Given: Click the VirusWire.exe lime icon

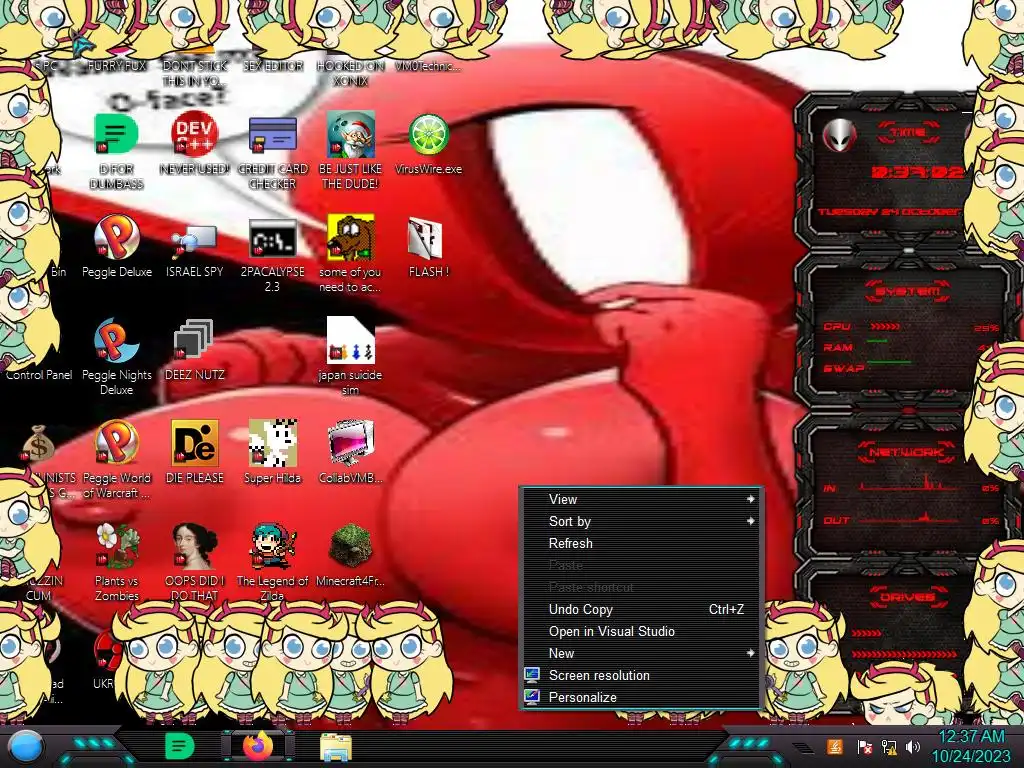Looking at the screenshot, I should tap(428, 135).
